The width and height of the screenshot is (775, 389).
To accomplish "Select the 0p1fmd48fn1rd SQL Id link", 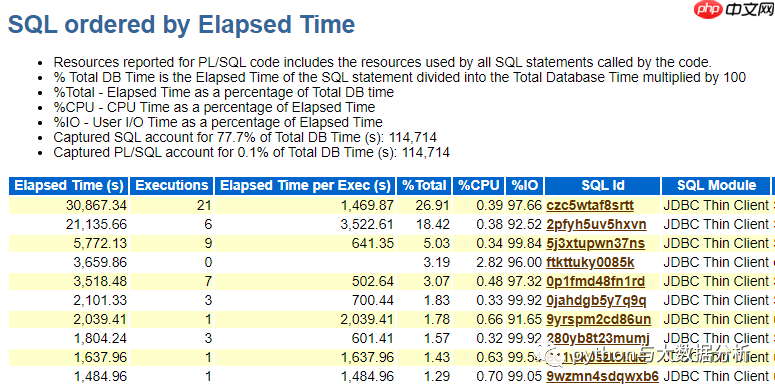I will tap(596, 281).
